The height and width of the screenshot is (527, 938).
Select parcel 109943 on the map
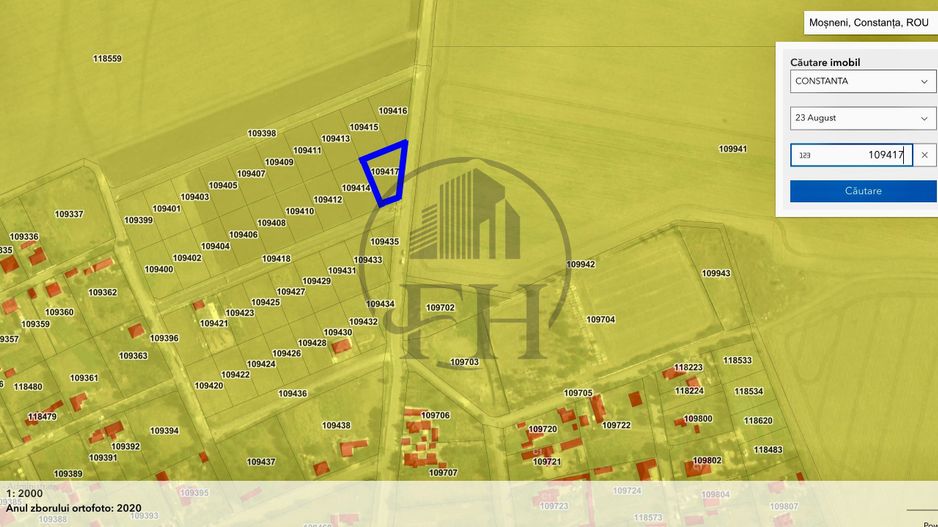click(716, 273)
